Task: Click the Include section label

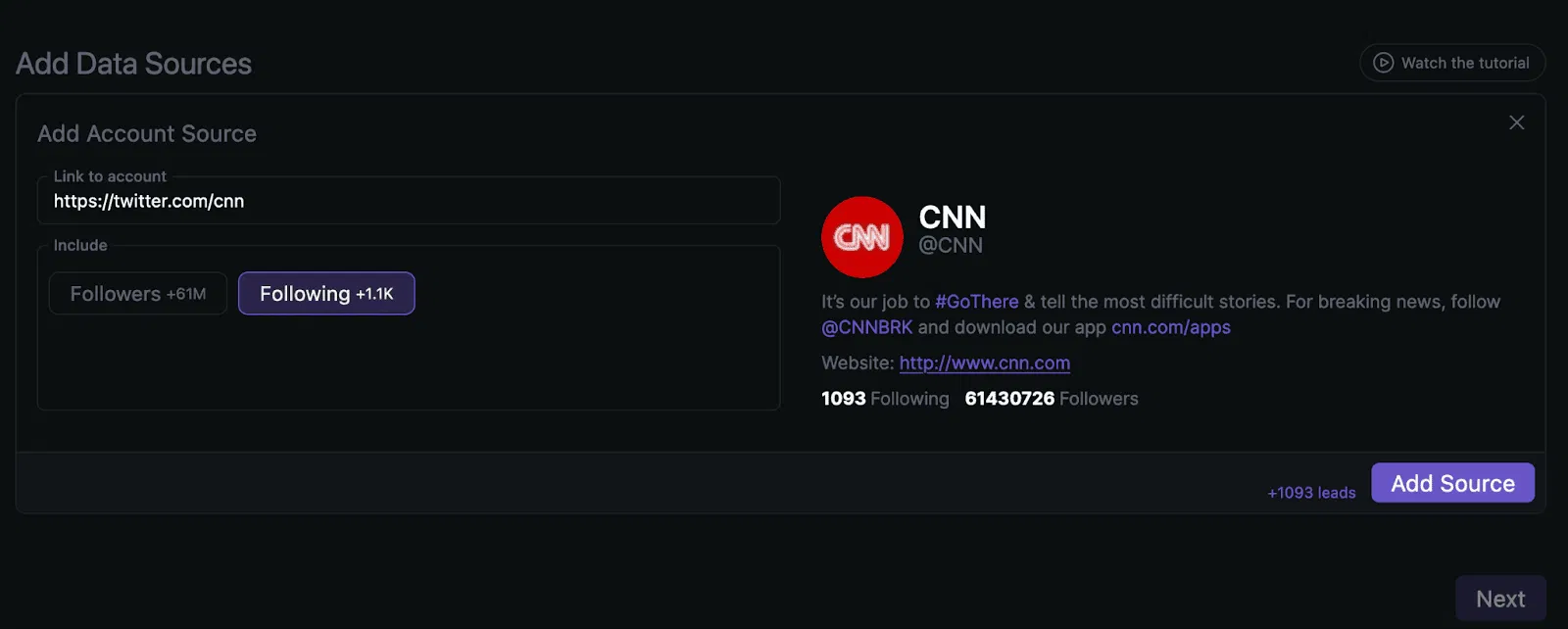Action: click(x=80, y=245)
